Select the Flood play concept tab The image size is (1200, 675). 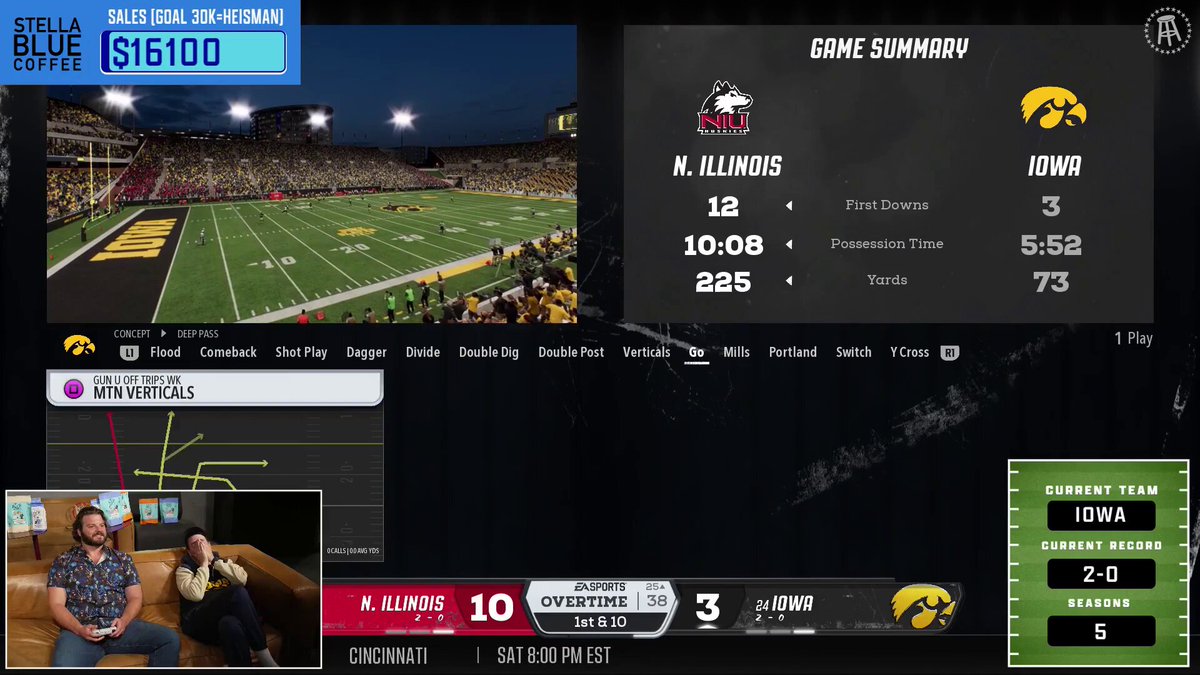tap(165, 352)
